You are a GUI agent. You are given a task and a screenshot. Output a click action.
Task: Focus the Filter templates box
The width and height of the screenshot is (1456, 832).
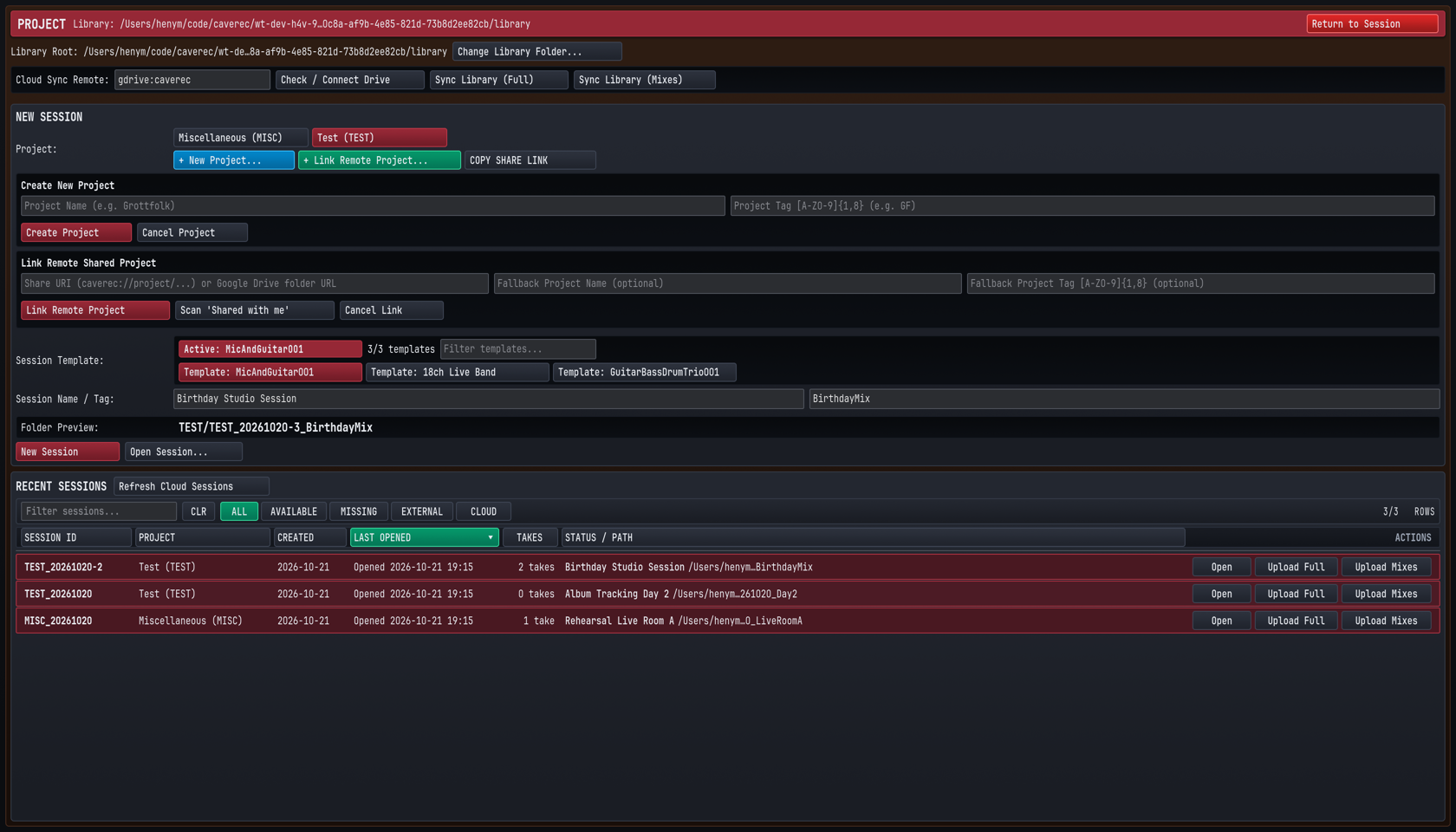pos(517,349)
